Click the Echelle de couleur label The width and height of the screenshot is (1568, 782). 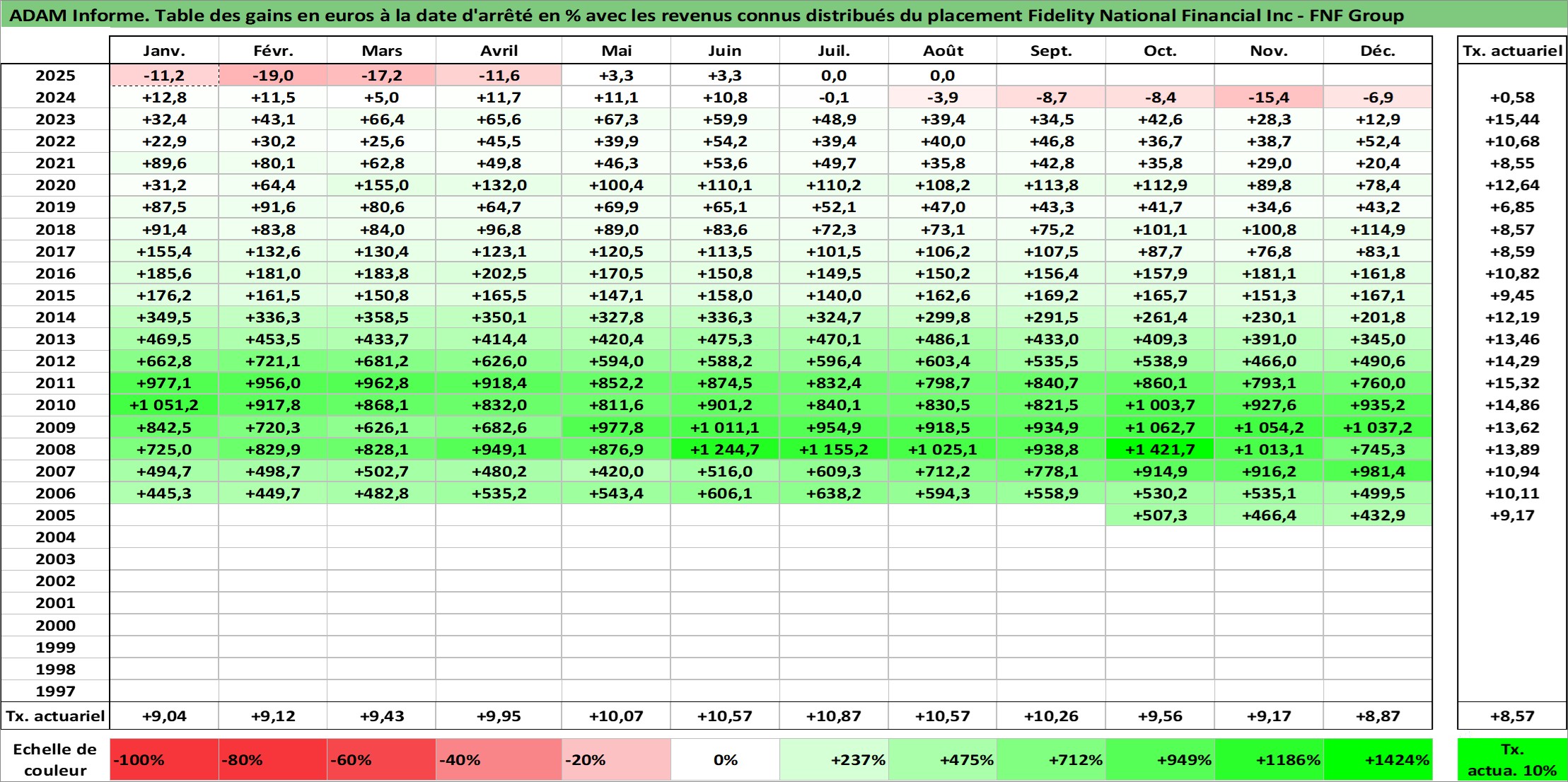point(55,760)
